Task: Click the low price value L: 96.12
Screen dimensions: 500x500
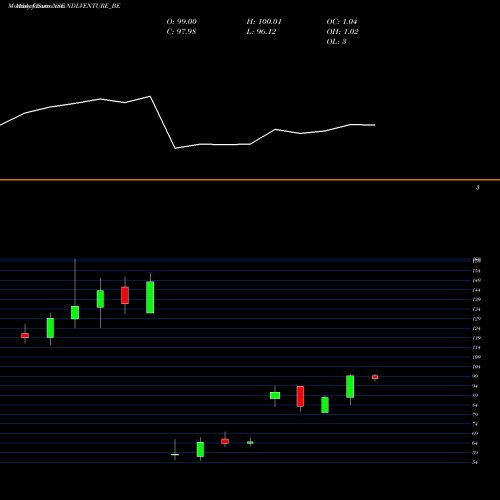Action: coord(261,32)
